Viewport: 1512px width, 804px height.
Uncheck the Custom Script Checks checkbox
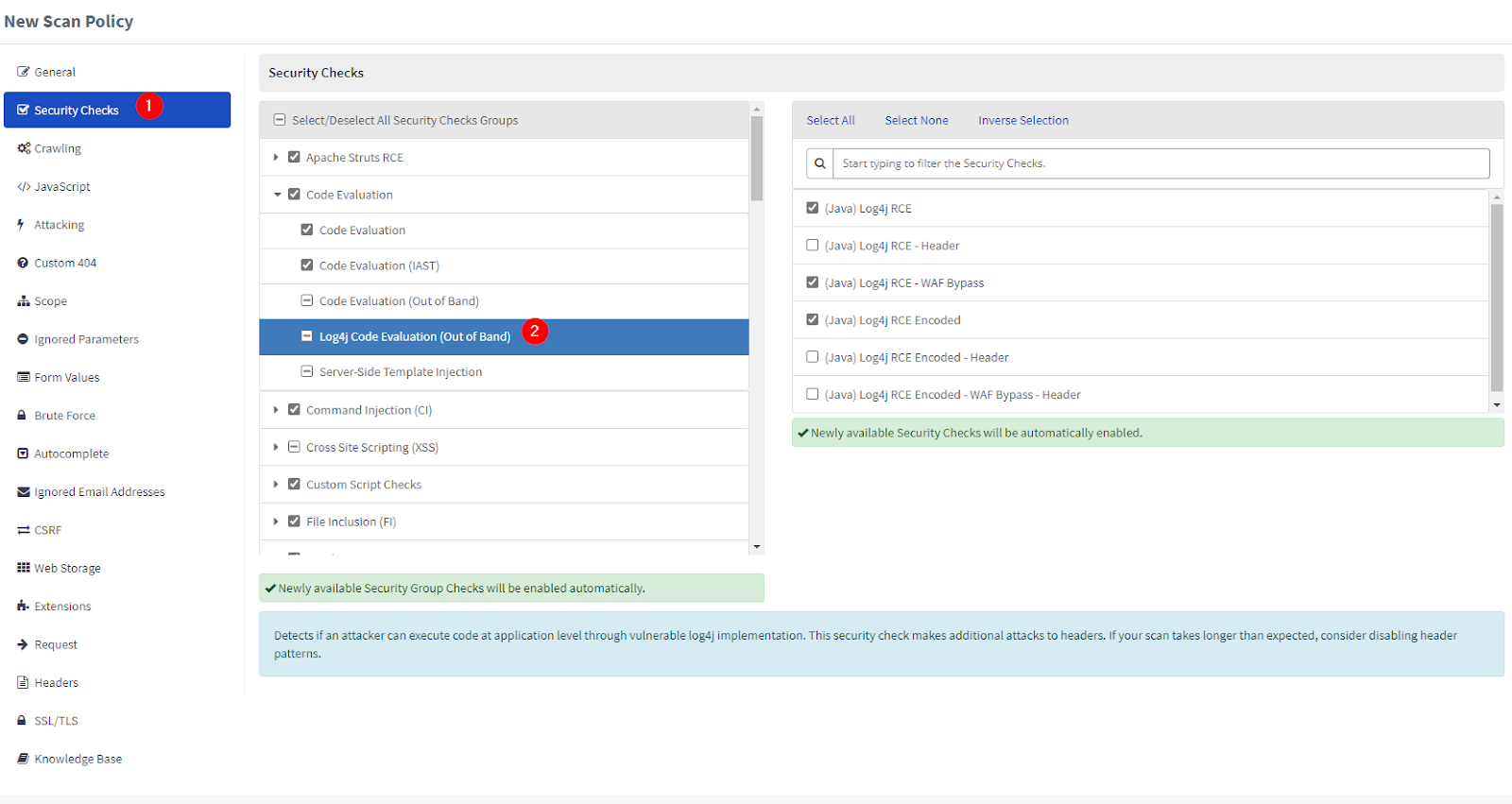tap(294, 484)
